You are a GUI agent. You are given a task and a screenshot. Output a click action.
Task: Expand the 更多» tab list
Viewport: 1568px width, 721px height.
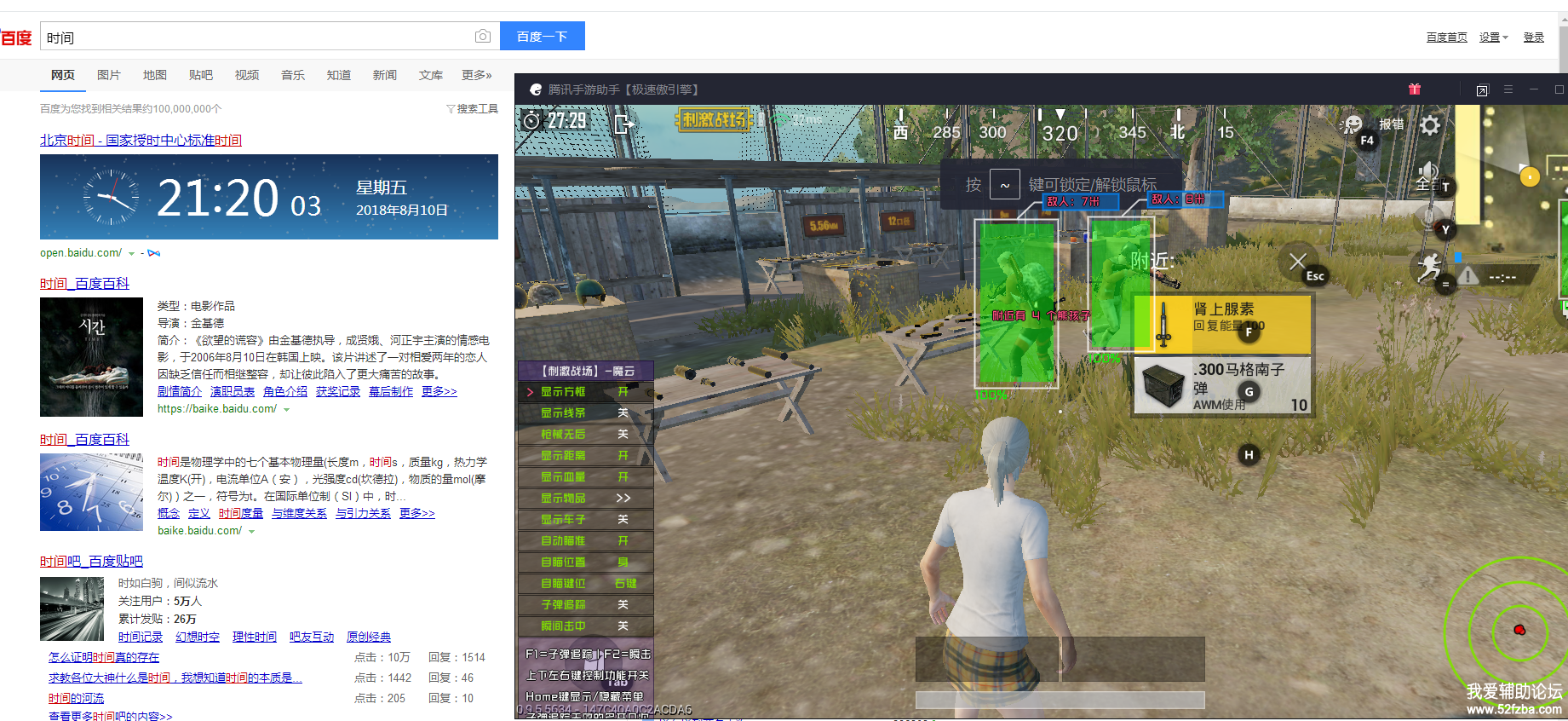click(477, 75)
